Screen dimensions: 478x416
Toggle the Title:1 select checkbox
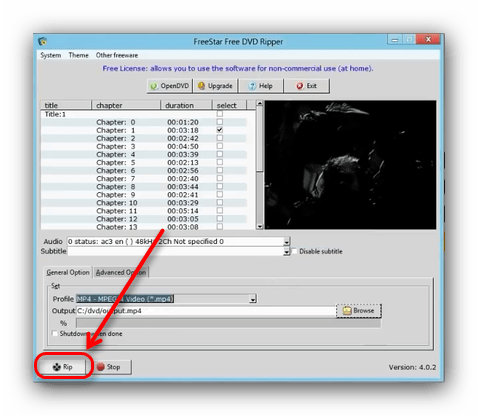click(220, 114)
